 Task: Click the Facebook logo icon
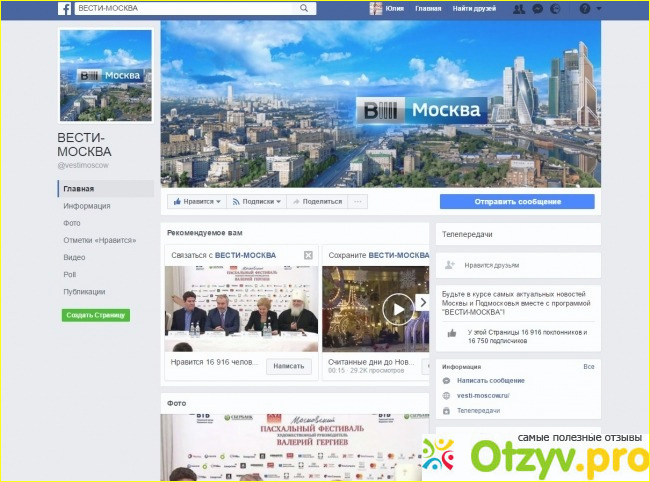pyautogui.click(x=64, y=8)
